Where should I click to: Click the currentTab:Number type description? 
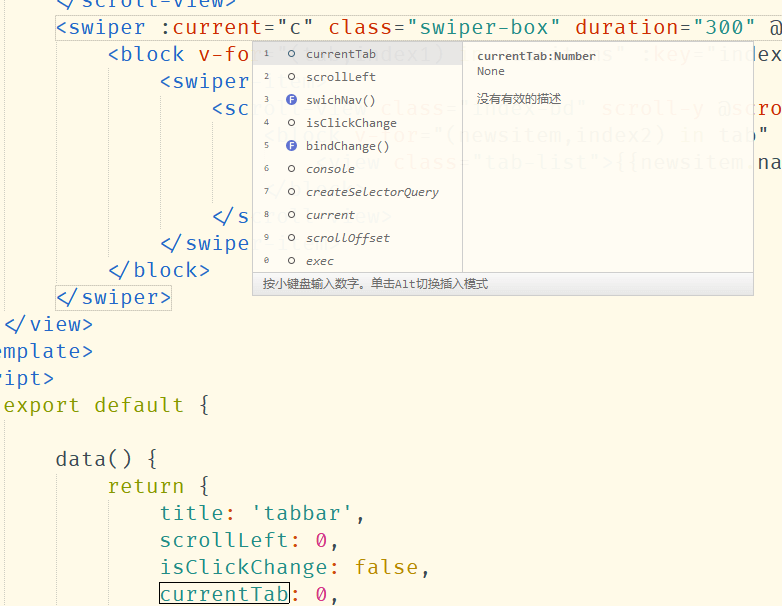(x=536, y=56)
